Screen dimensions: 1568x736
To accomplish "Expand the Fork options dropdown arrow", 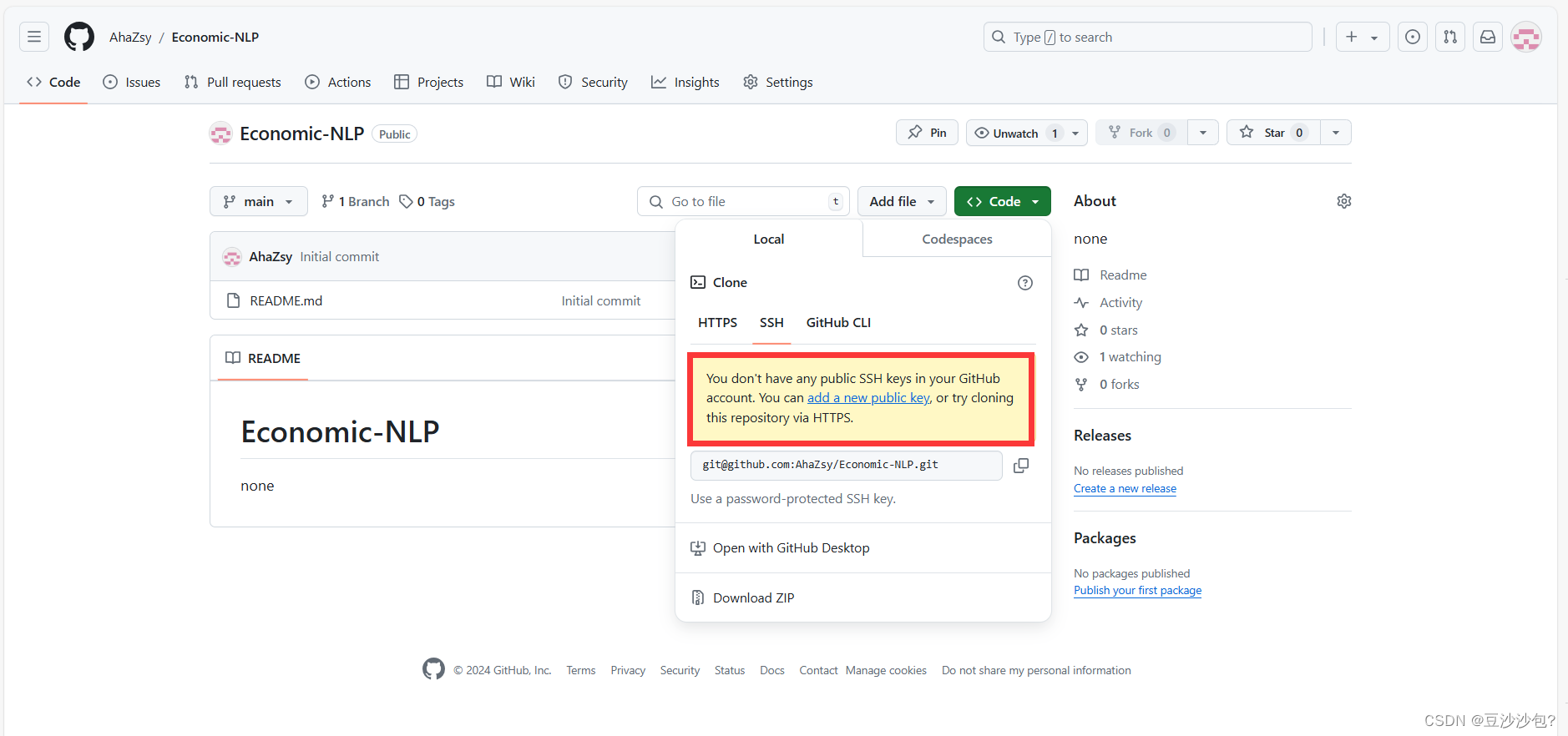I will (1203, 133).
